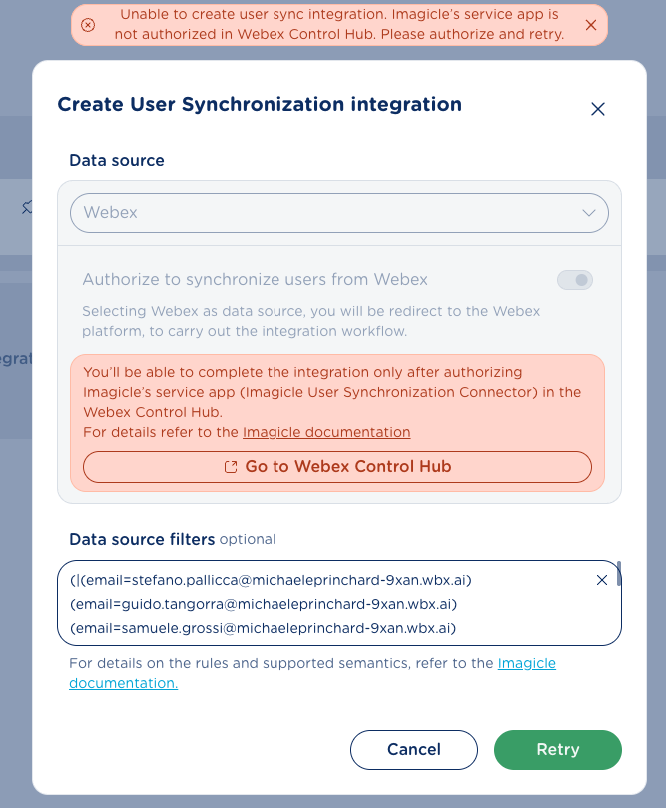Toggle Authorize to synchronize users from Webex
666x808 pixels.
coord(575,280)
